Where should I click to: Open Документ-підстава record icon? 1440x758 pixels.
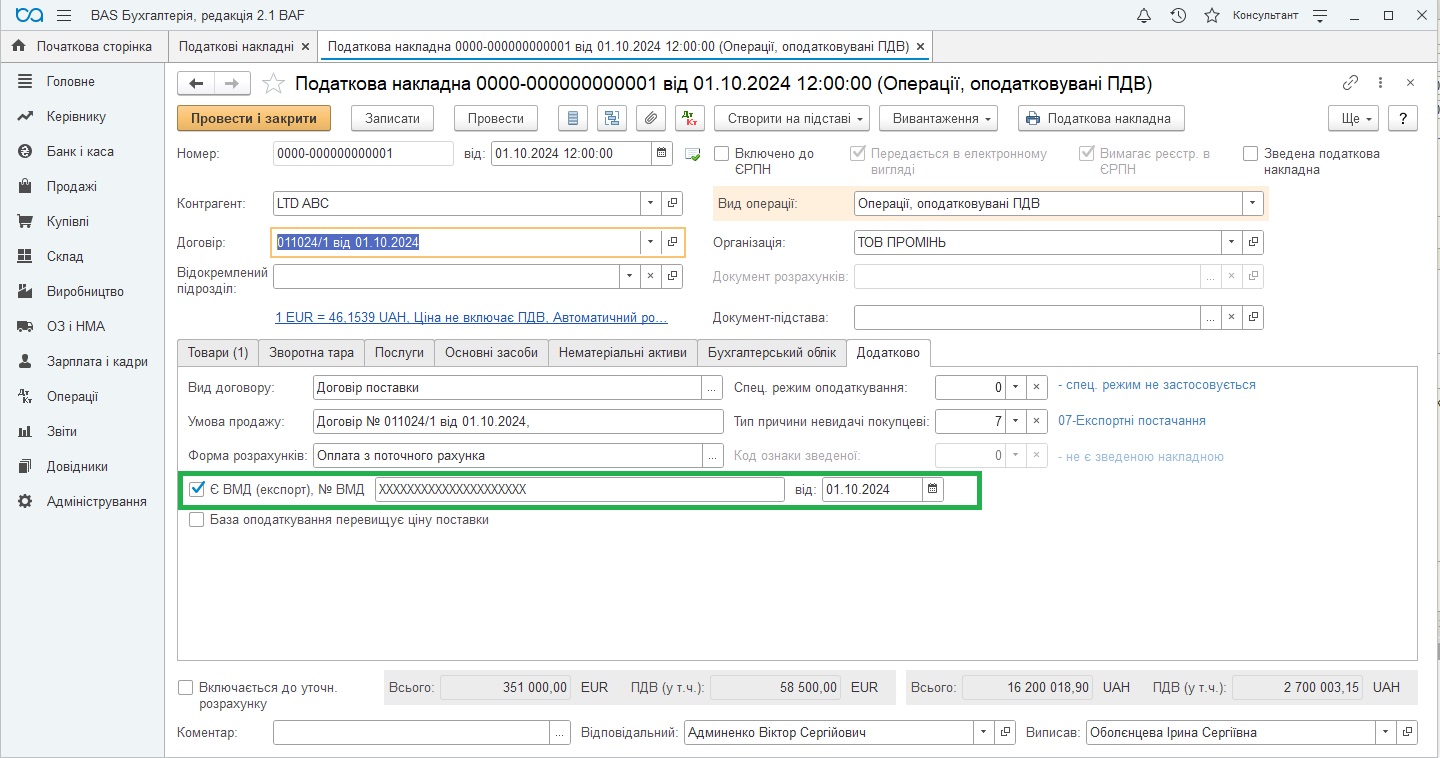click(x=1253, y=317)
